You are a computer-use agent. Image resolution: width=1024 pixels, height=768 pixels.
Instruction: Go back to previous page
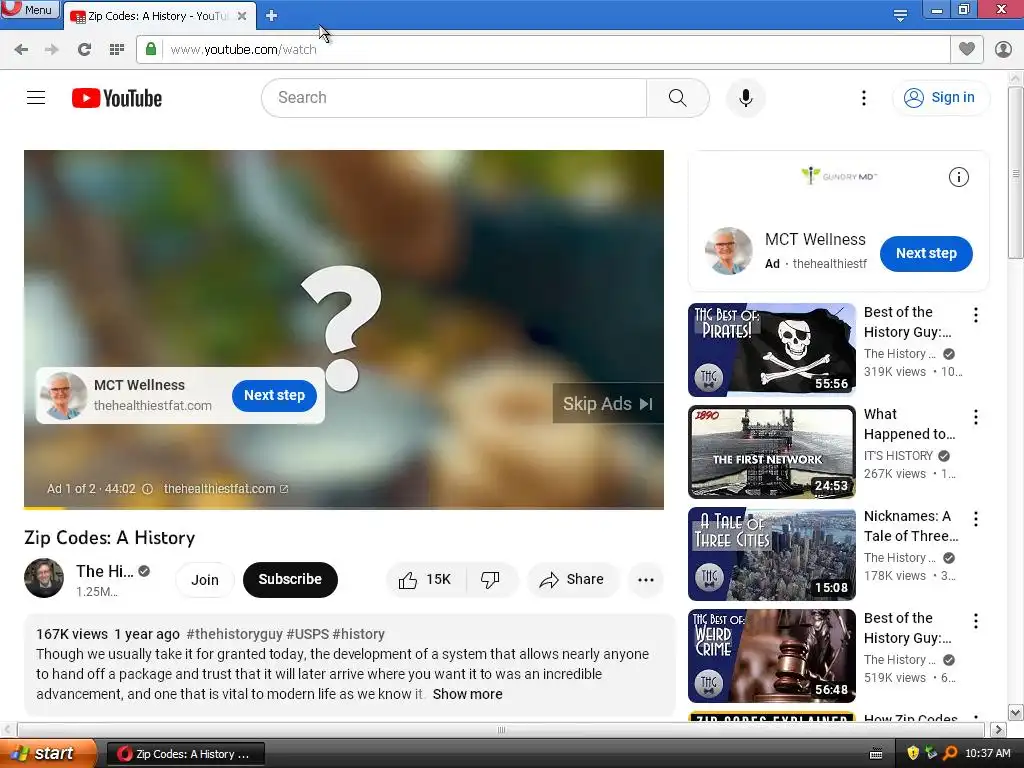(21, 50)
